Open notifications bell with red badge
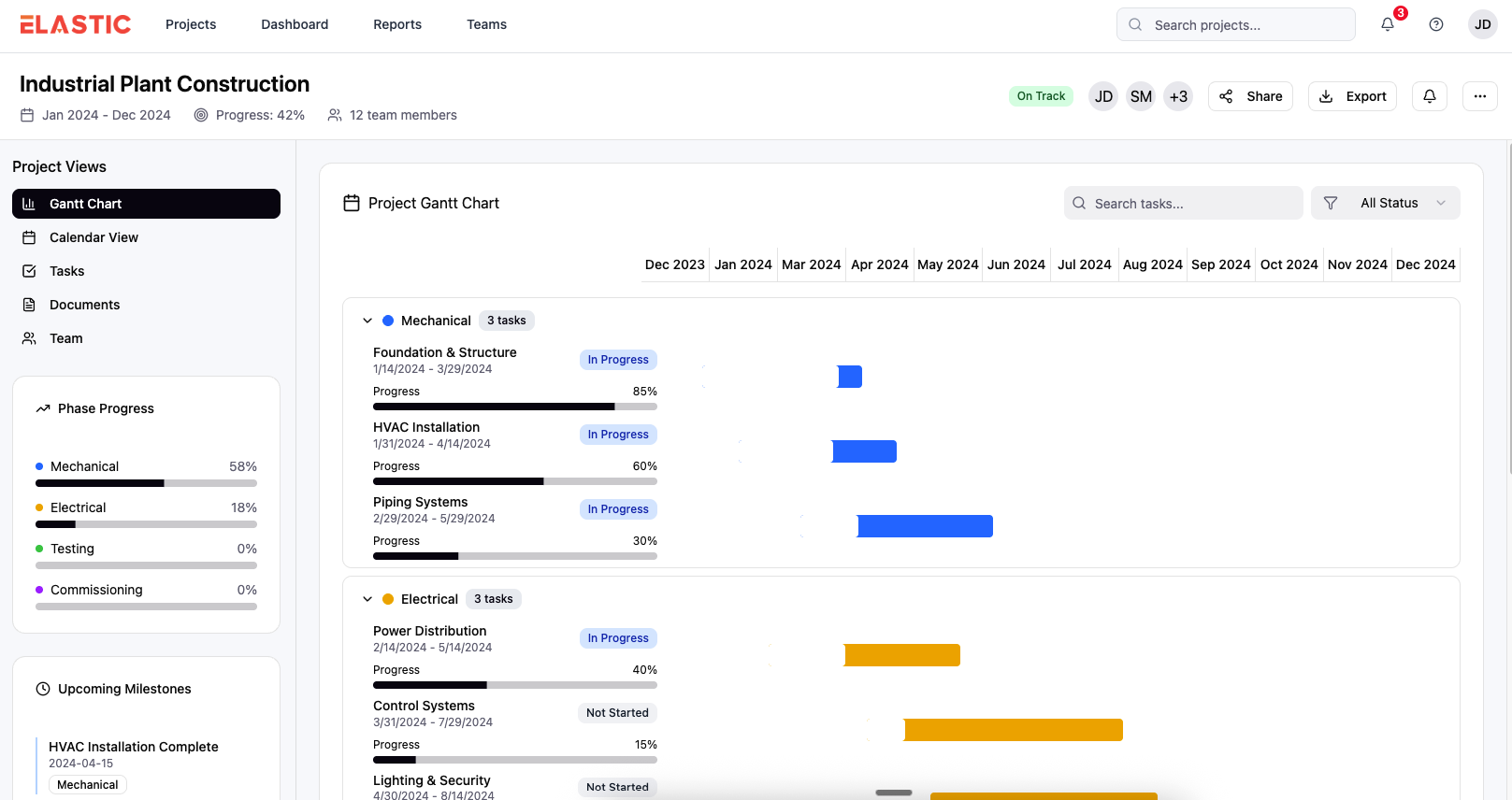This screenshot has width=1512, height=800. coord(1388,24)
